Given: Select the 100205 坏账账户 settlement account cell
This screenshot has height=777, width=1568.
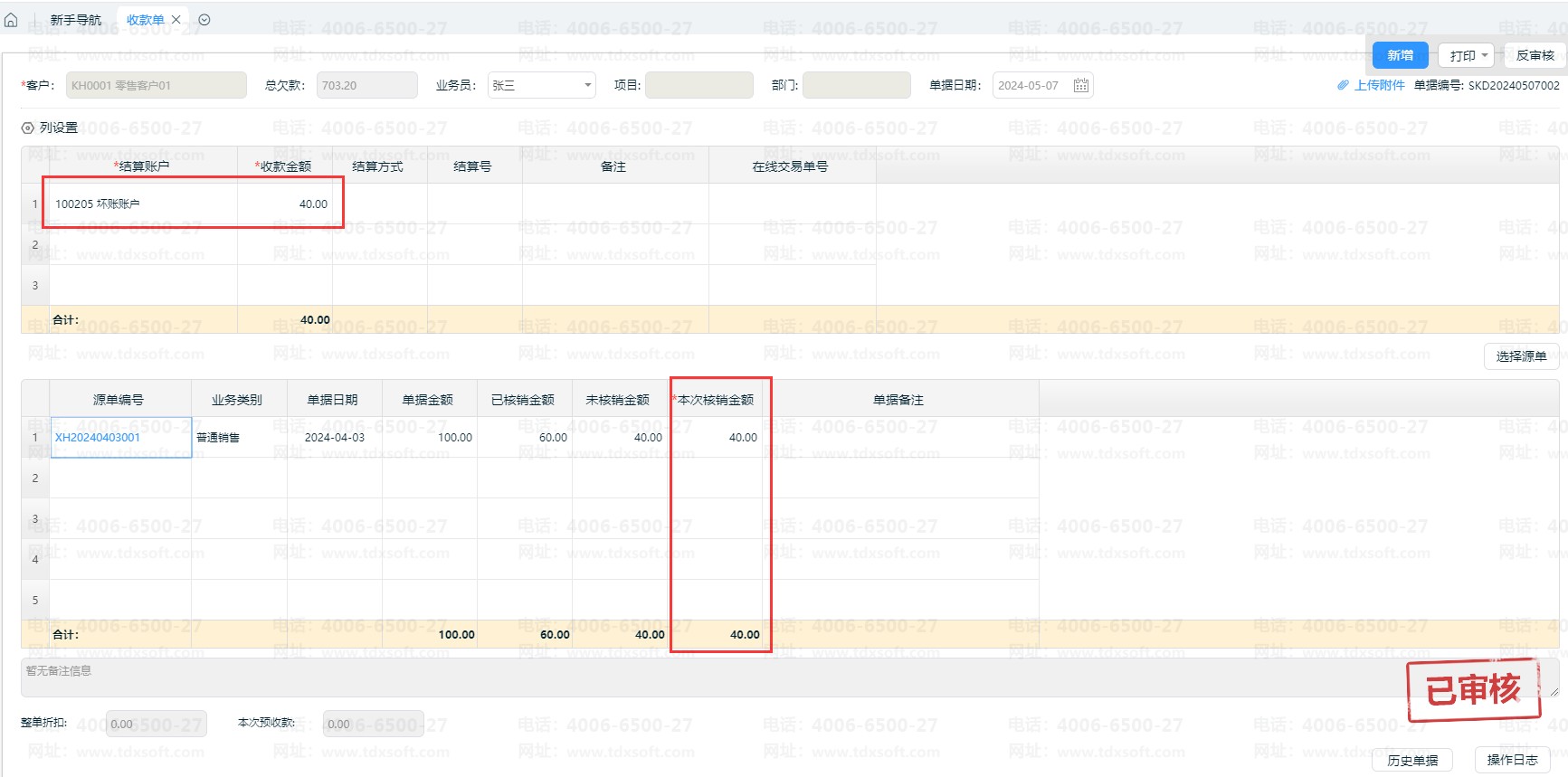Looking at the screenshot, I should click(x=143, y=204).
